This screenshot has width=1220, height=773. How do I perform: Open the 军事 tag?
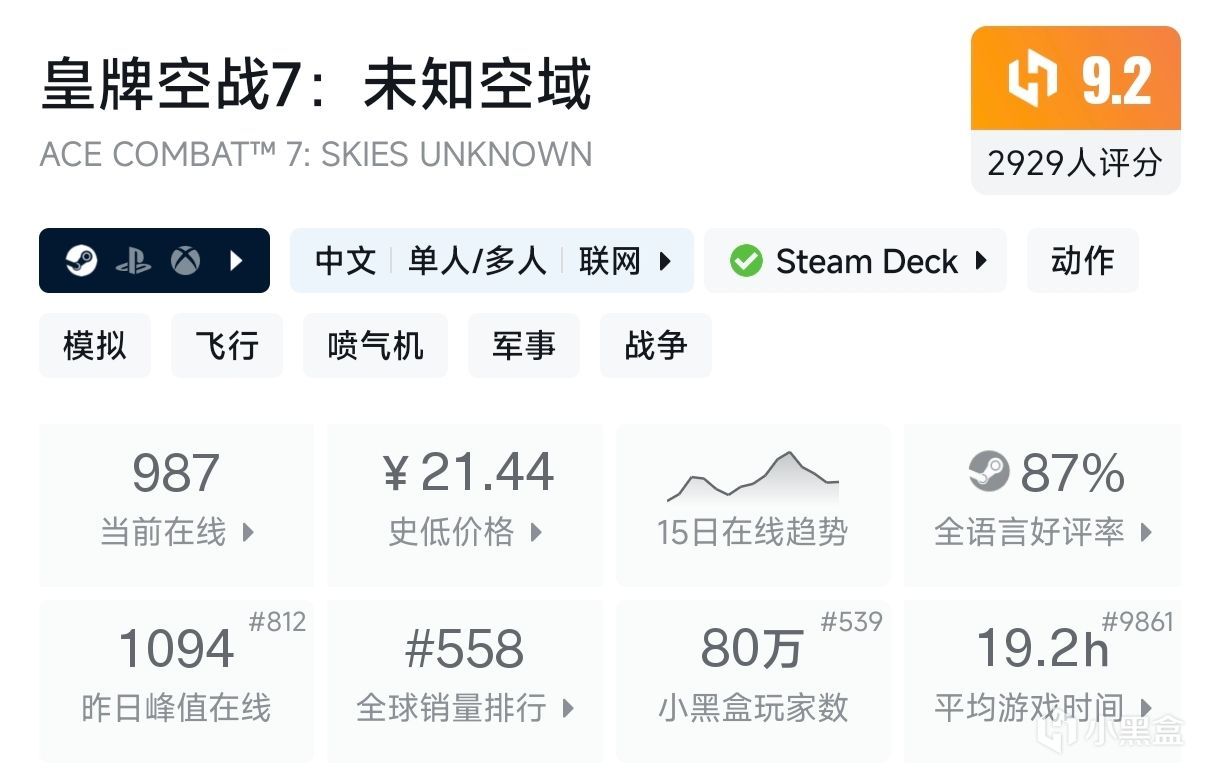523,346
